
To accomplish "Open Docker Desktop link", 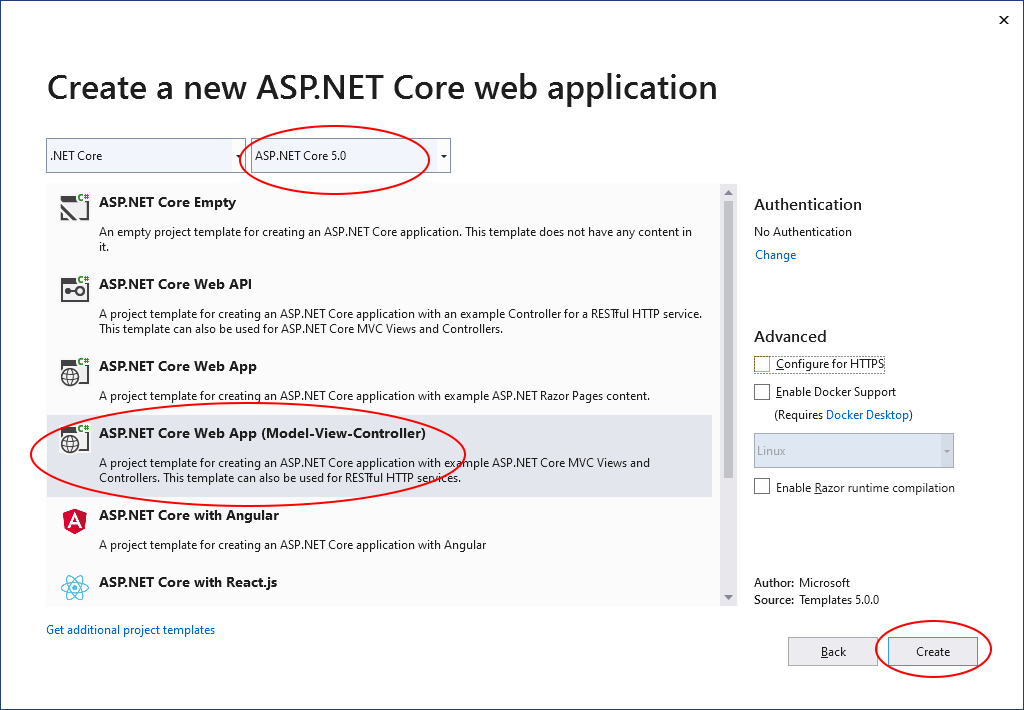I will pyautogui.click(x=867, y=415).
